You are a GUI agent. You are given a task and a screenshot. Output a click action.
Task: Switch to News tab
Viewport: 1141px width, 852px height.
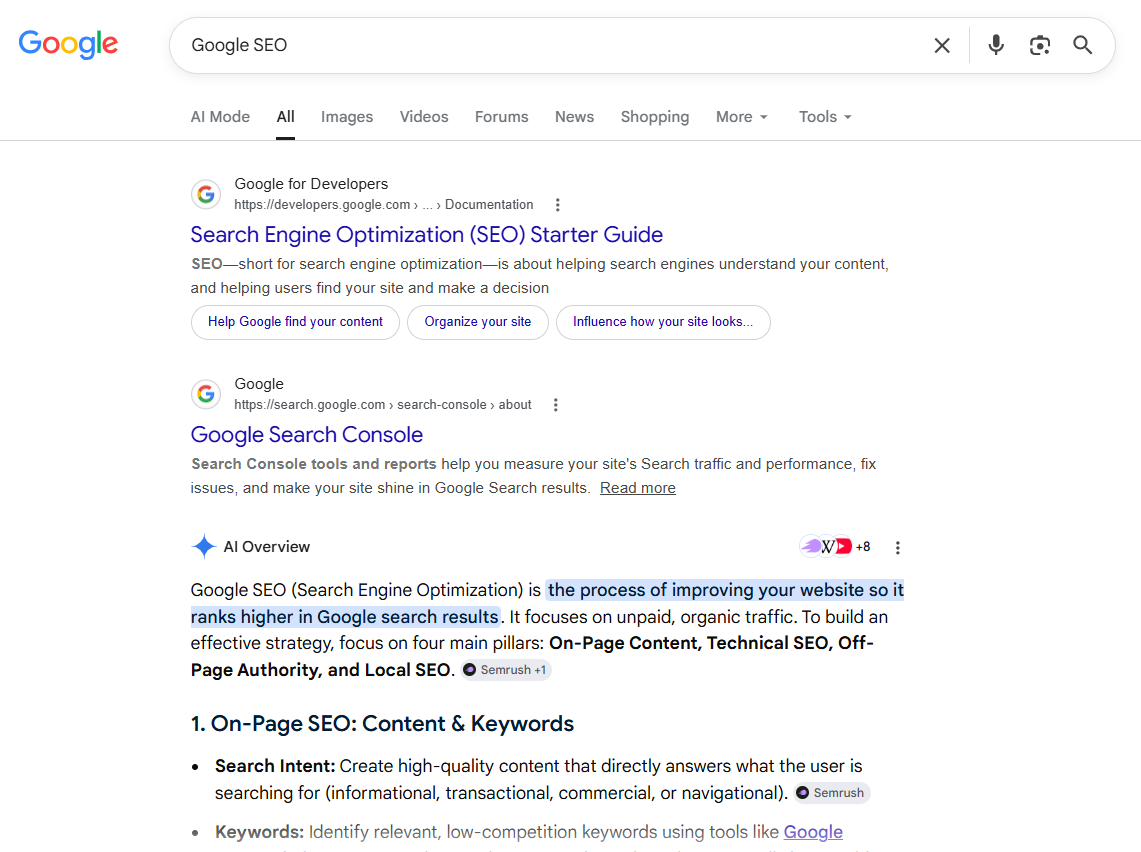[574, 117]
